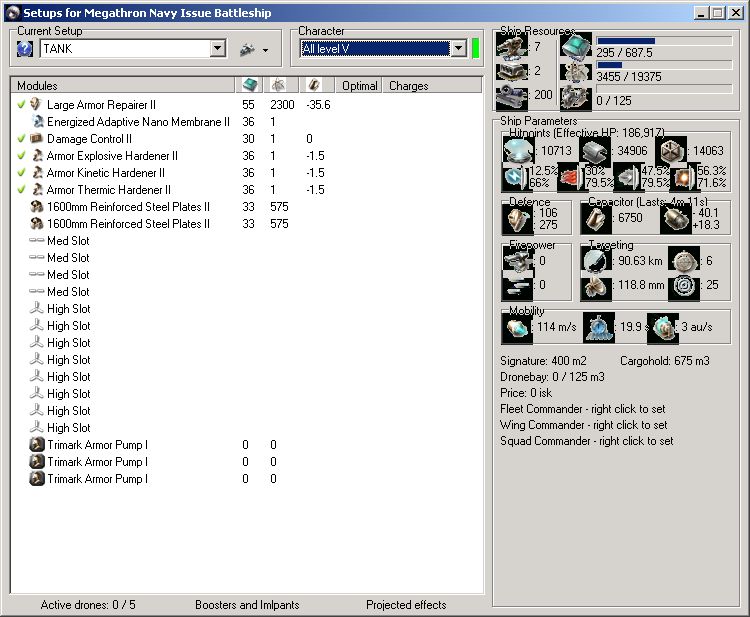Click the thermal resistance flame icon
Image resolution: width=750 pixels, height=617 pixels.
point(571,176)
